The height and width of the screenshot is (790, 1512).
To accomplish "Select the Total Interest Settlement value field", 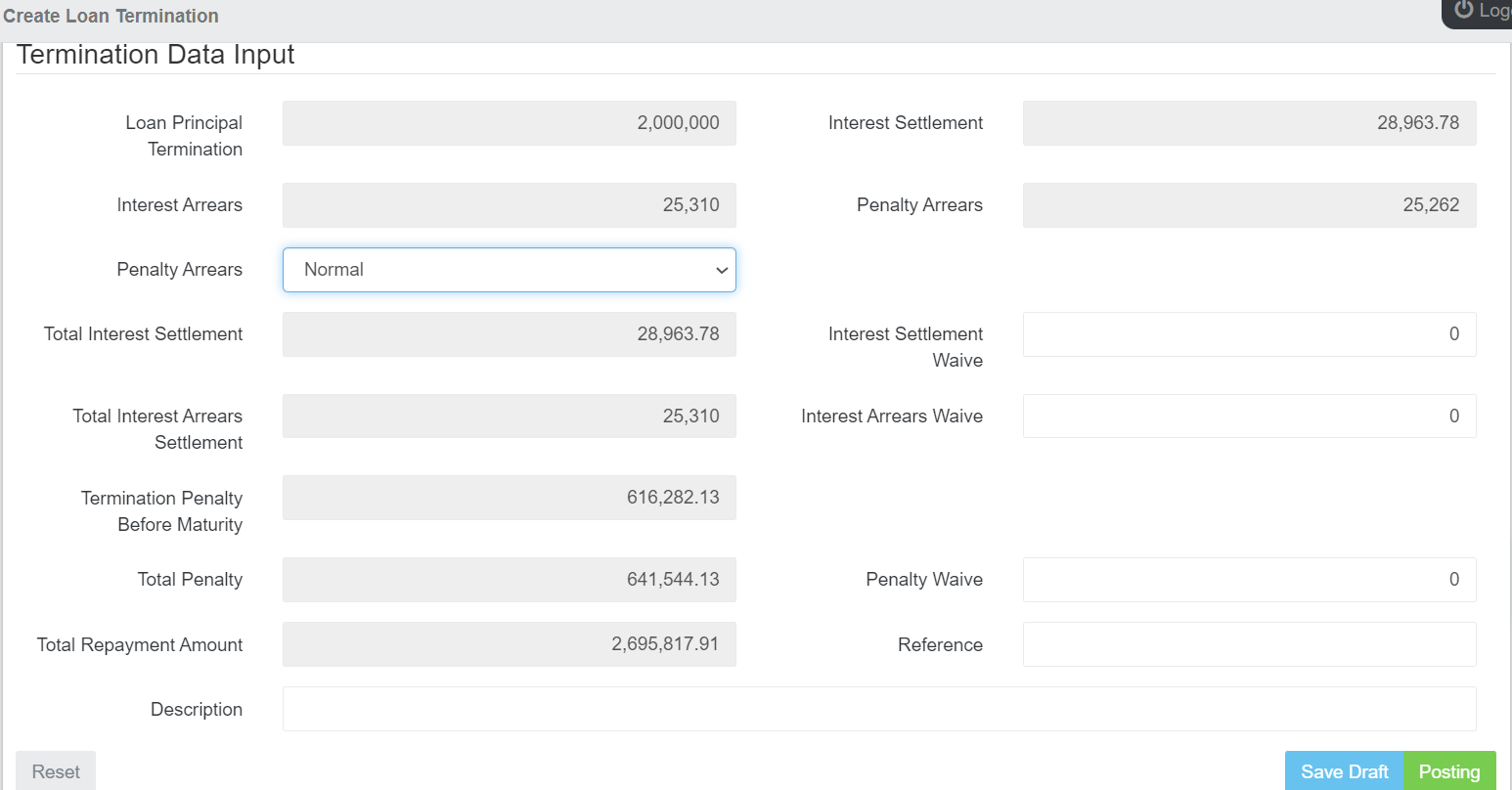I will 509,334.
